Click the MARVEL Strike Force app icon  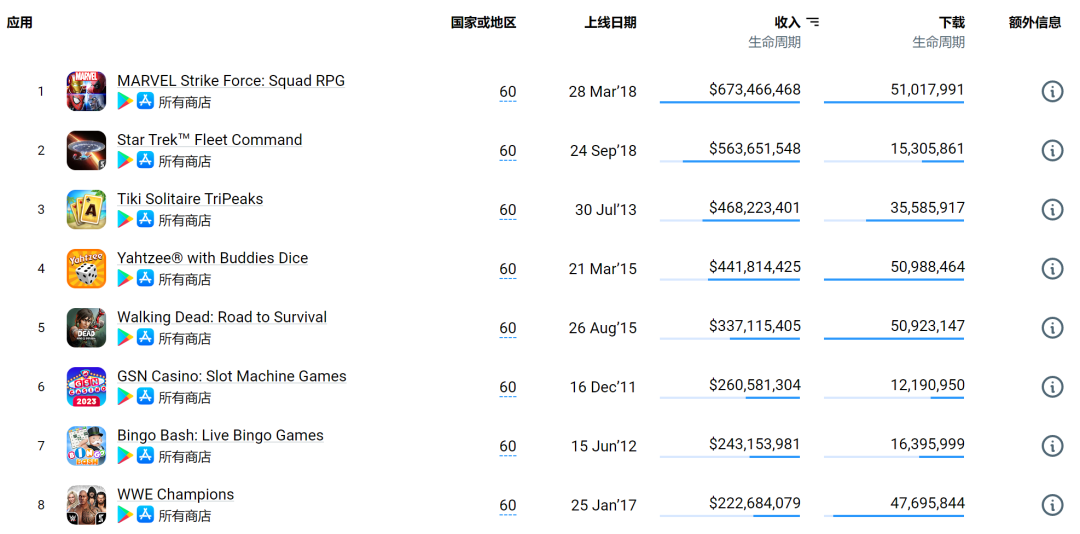(86, 91)
